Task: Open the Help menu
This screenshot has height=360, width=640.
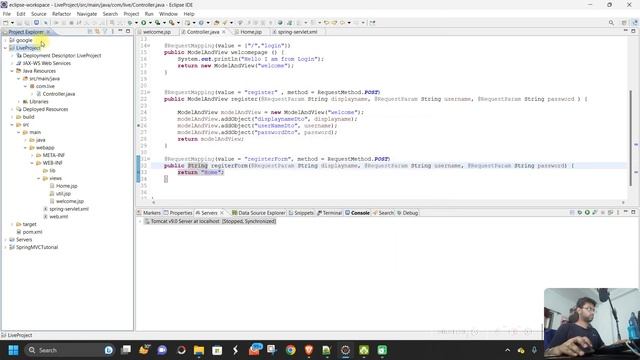Action: (189, 14)
